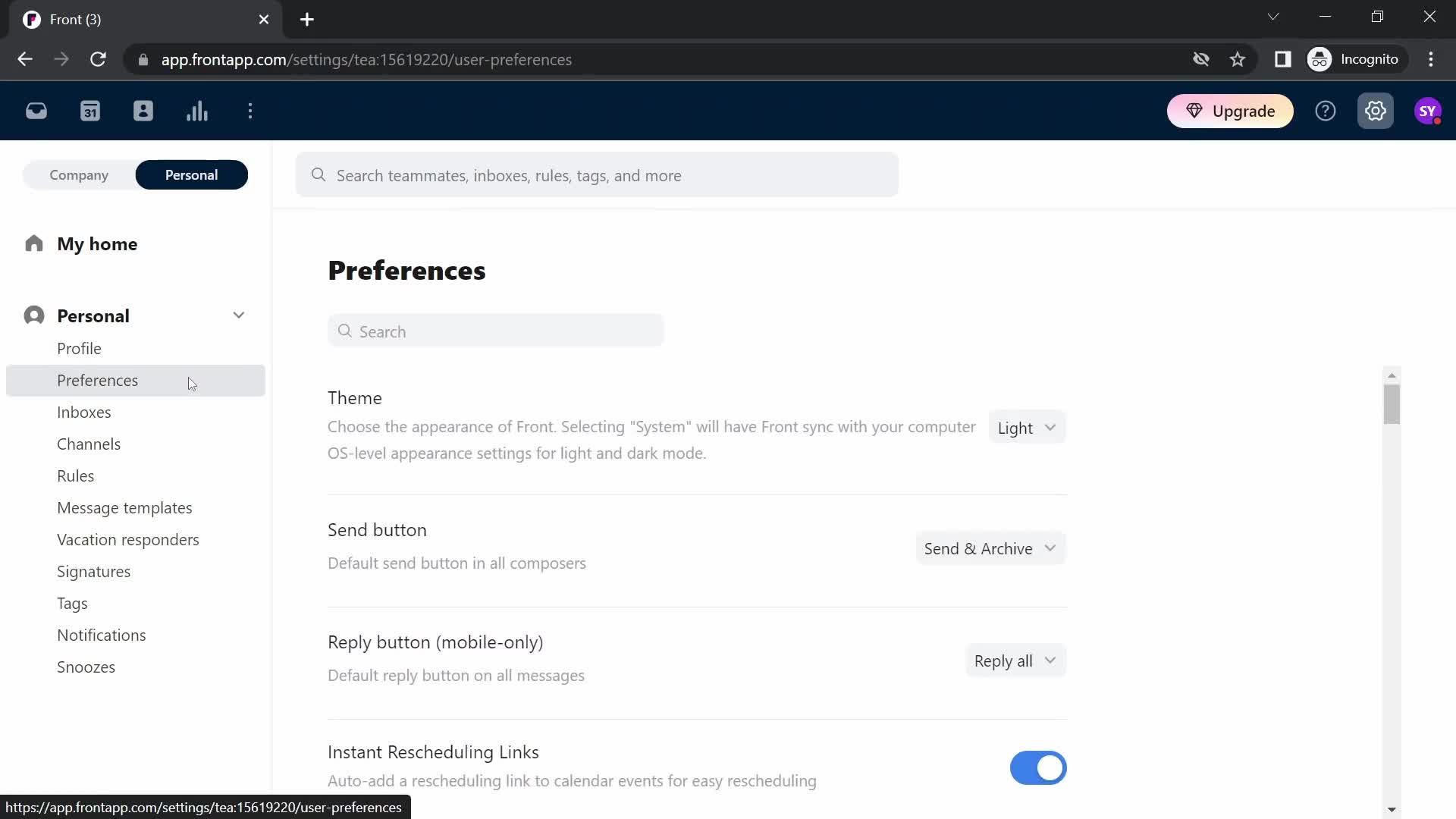Click the analytics/chart icon in top bar

click(197, 111)
